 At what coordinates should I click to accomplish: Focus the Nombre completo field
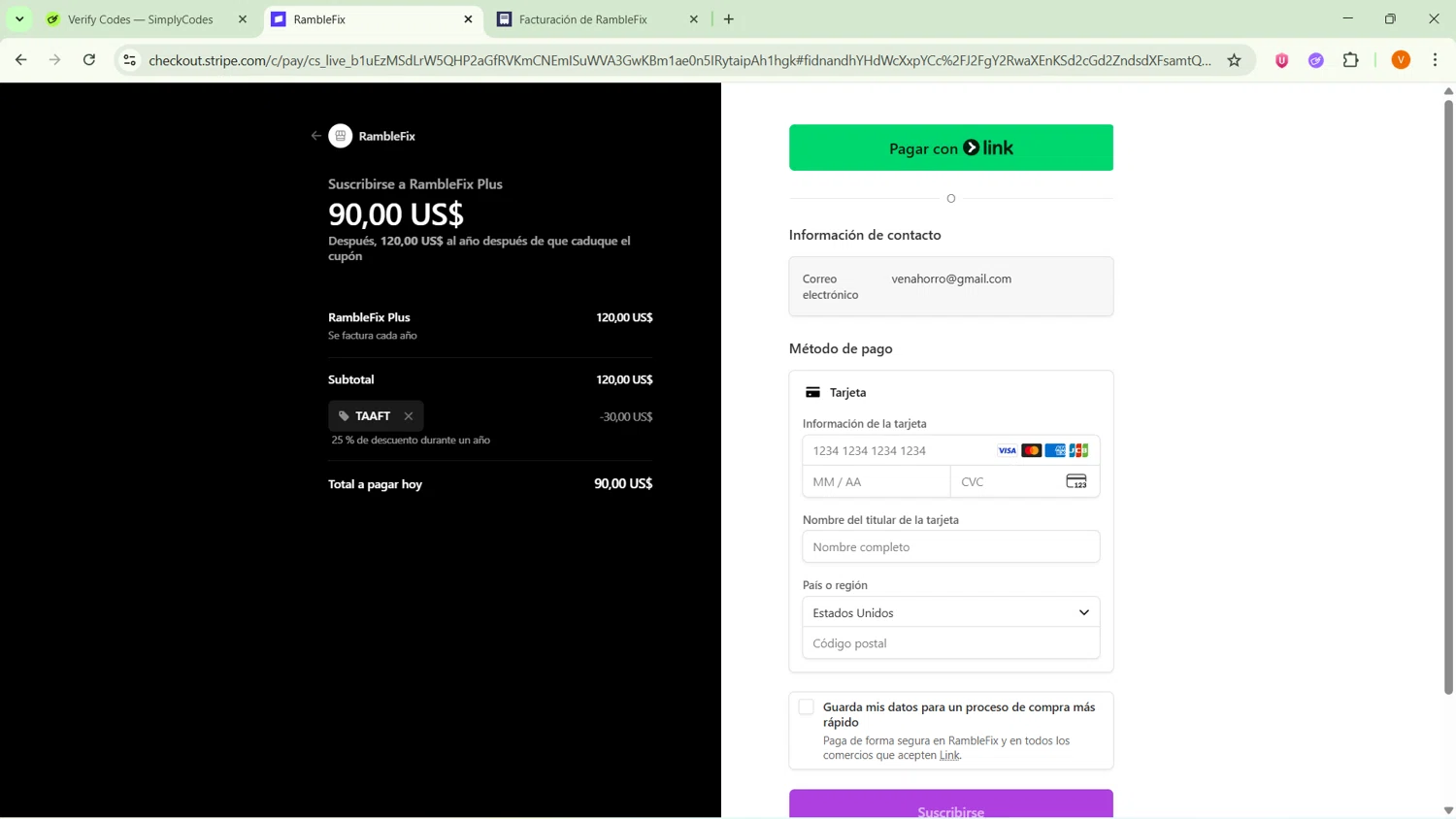[951, 546]
